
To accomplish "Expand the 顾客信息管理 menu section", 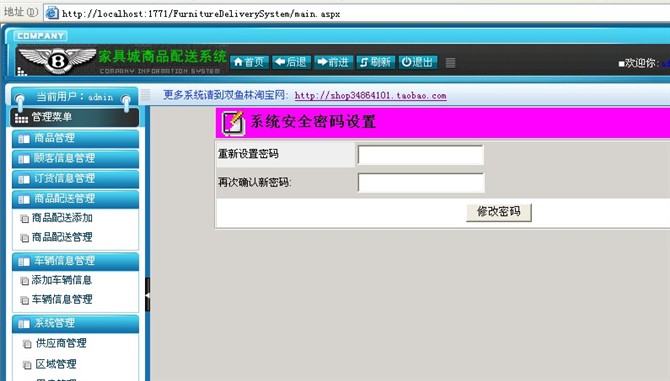I will (x=75, y=158).
